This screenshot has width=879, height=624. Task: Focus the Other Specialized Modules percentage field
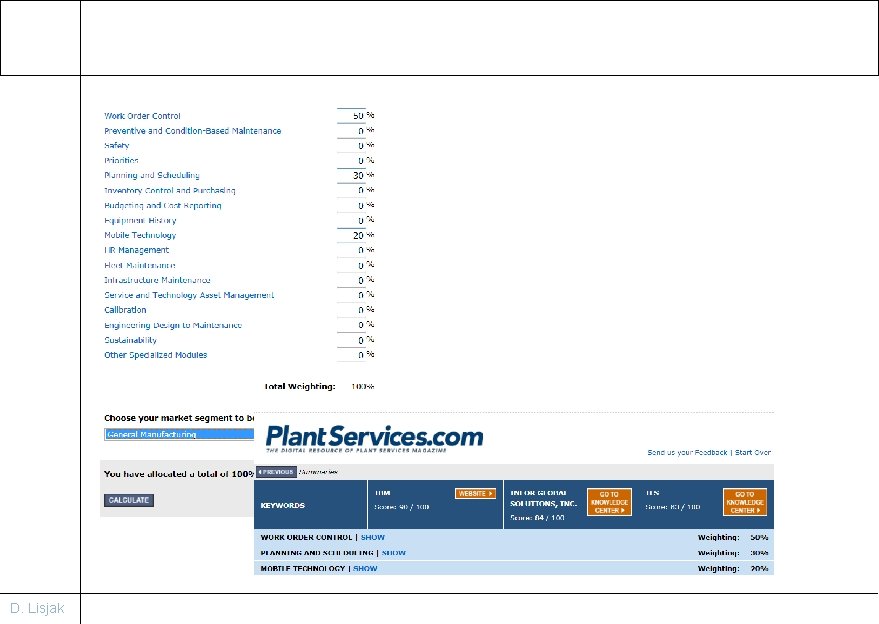pos(351,355)
